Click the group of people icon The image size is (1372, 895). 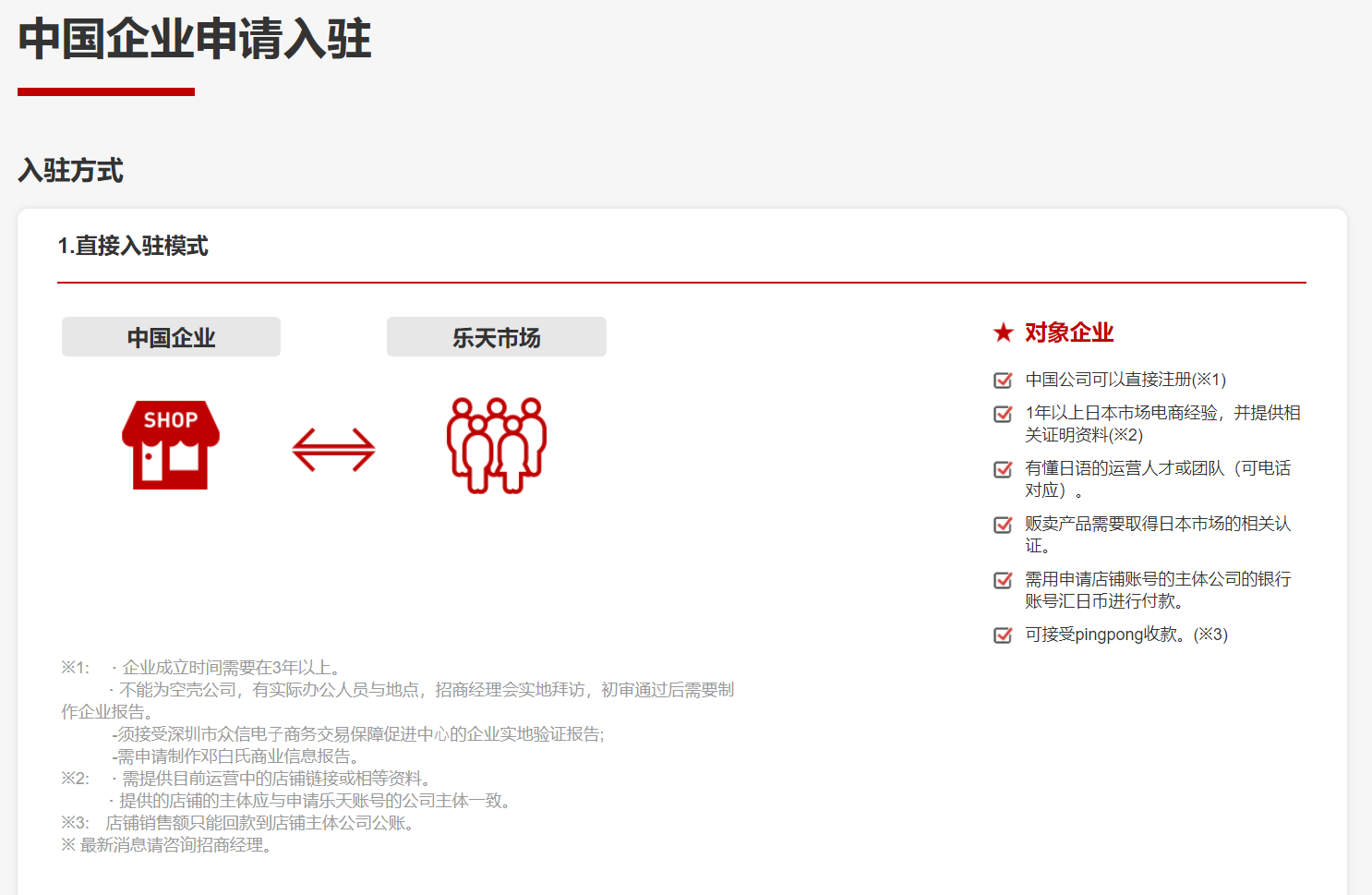pos(497,445)
